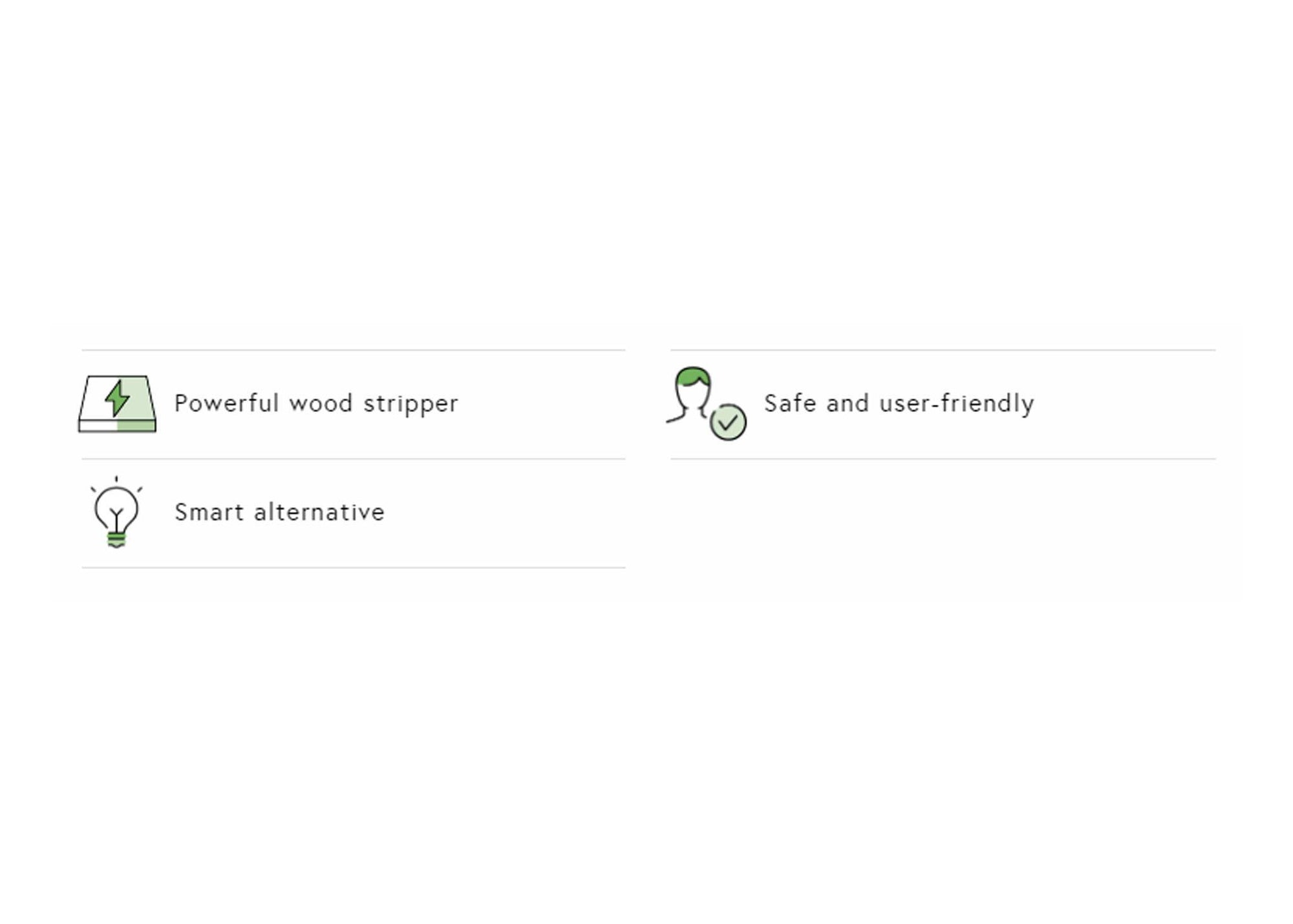
Task: Click the word "alternative"
Action: click(x=319, y=512)
